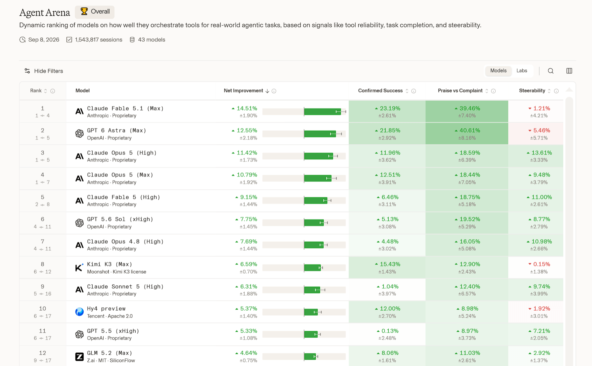The height and width of the screenshot is (366, 592).
Task: Click the Claude Fable 5.1 (Max) improvement bar
Action: click(x=304, y=111)
